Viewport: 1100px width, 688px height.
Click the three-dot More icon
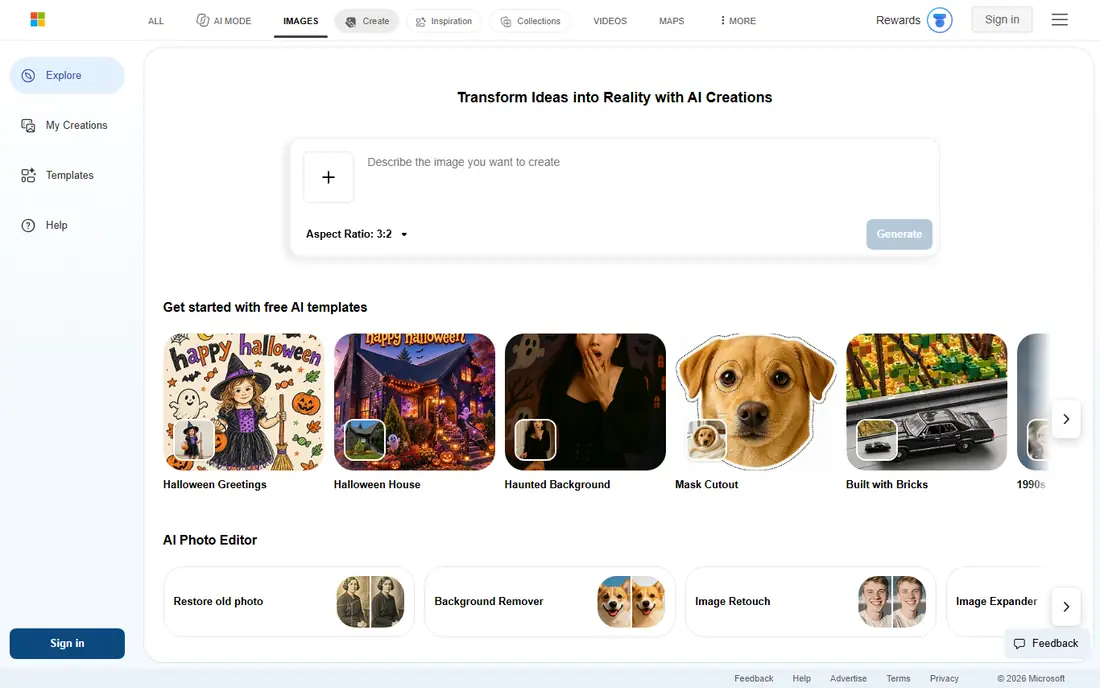pos(723,20)
